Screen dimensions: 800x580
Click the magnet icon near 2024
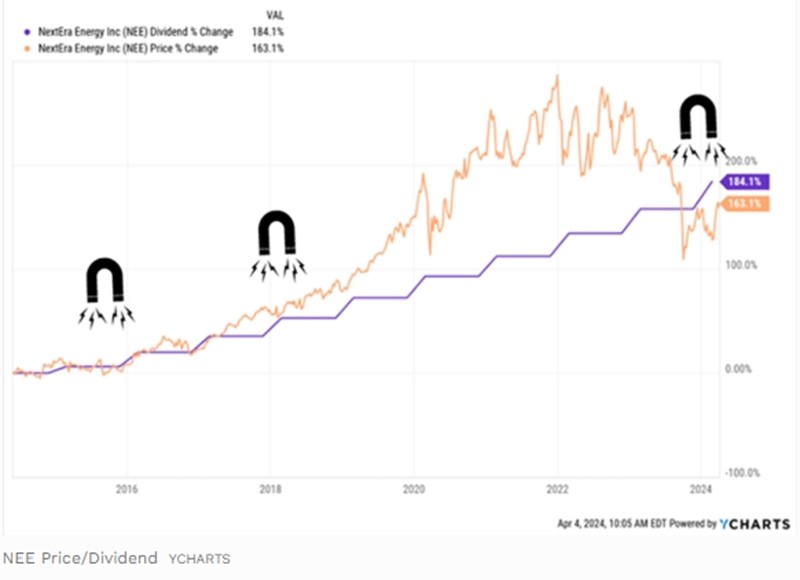700,120
